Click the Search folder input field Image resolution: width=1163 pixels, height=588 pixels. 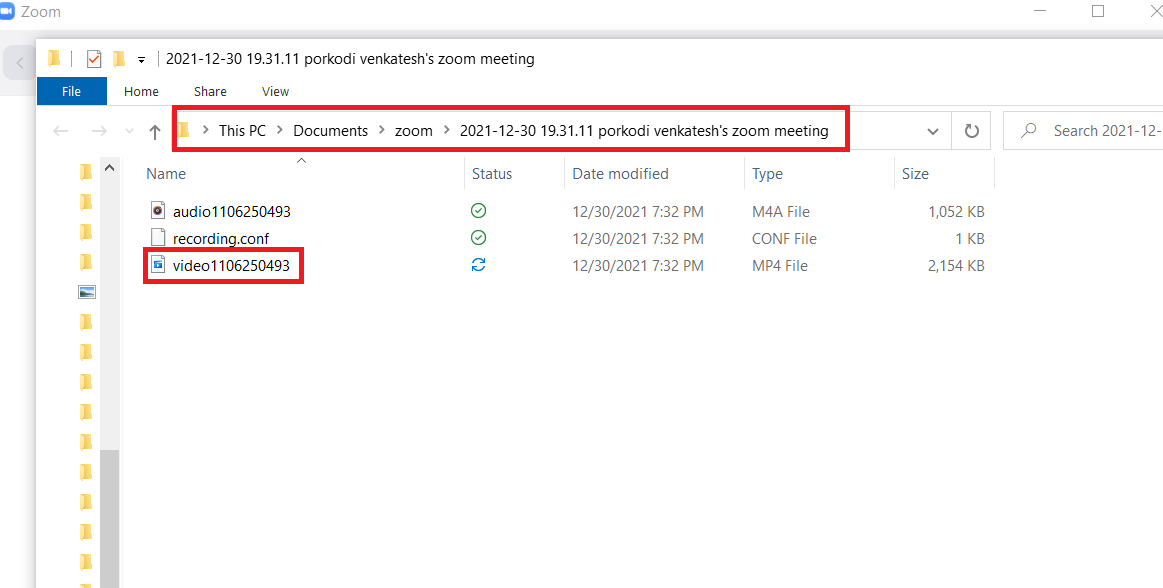click(1100, 131)
